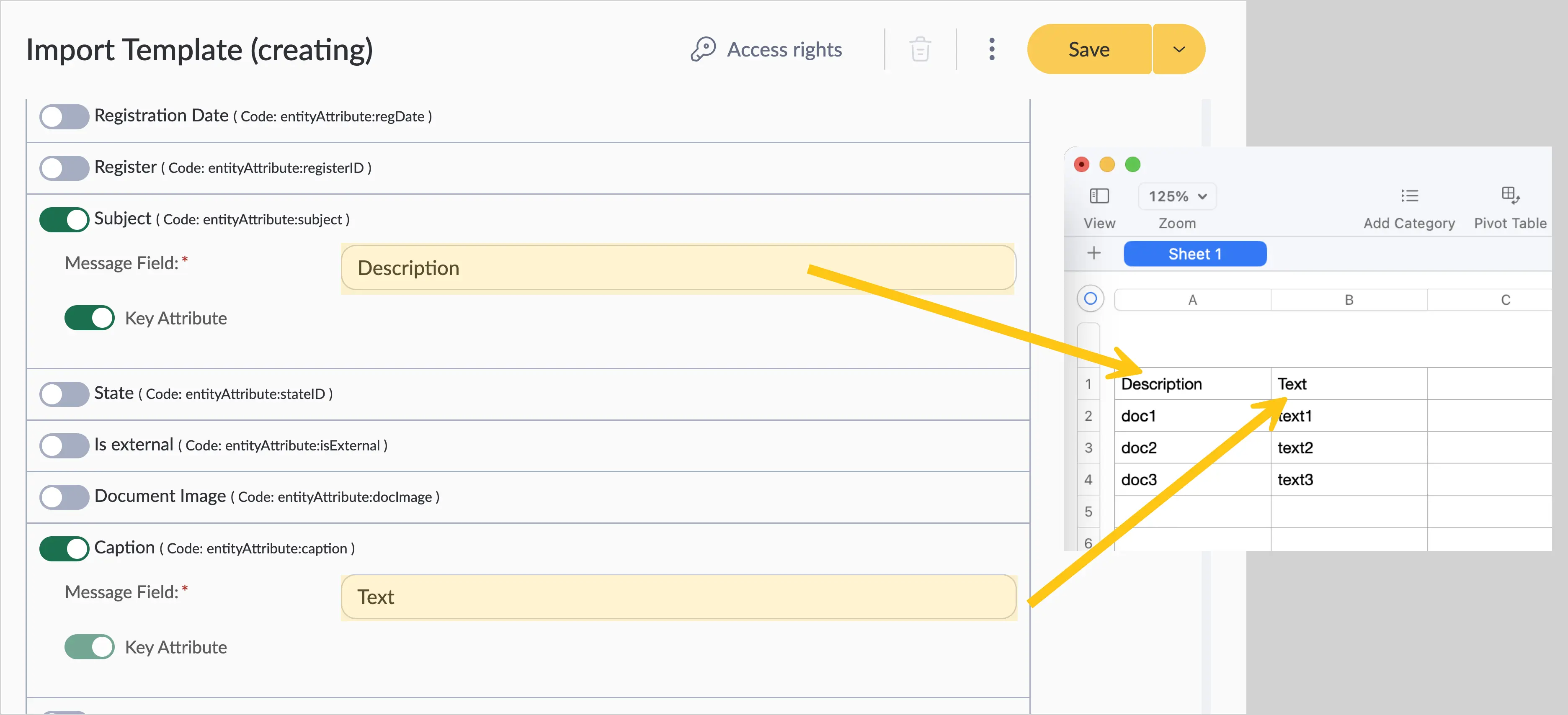Disable the Subject attribute toggle
This screenshot has width=1568, height=715.
[64, 220]
